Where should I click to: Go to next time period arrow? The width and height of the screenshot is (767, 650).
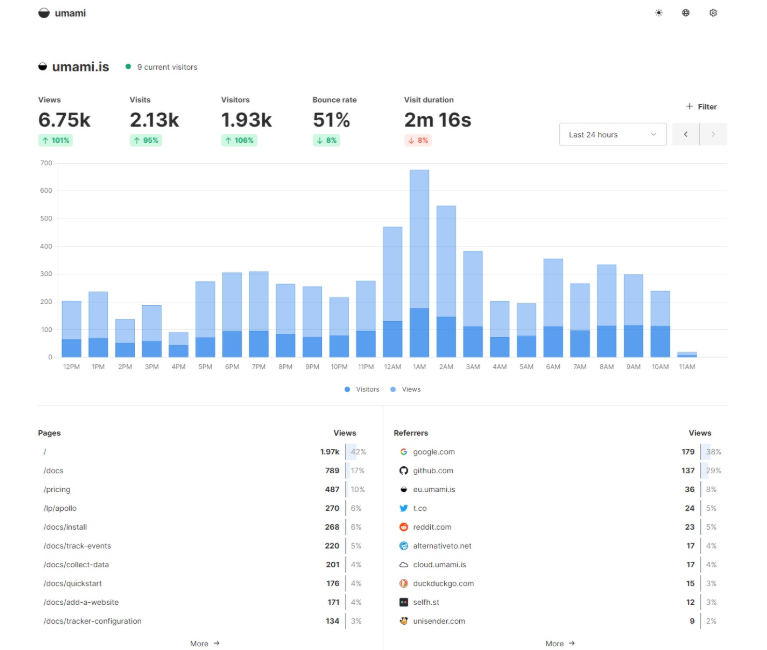click(713, 134)
